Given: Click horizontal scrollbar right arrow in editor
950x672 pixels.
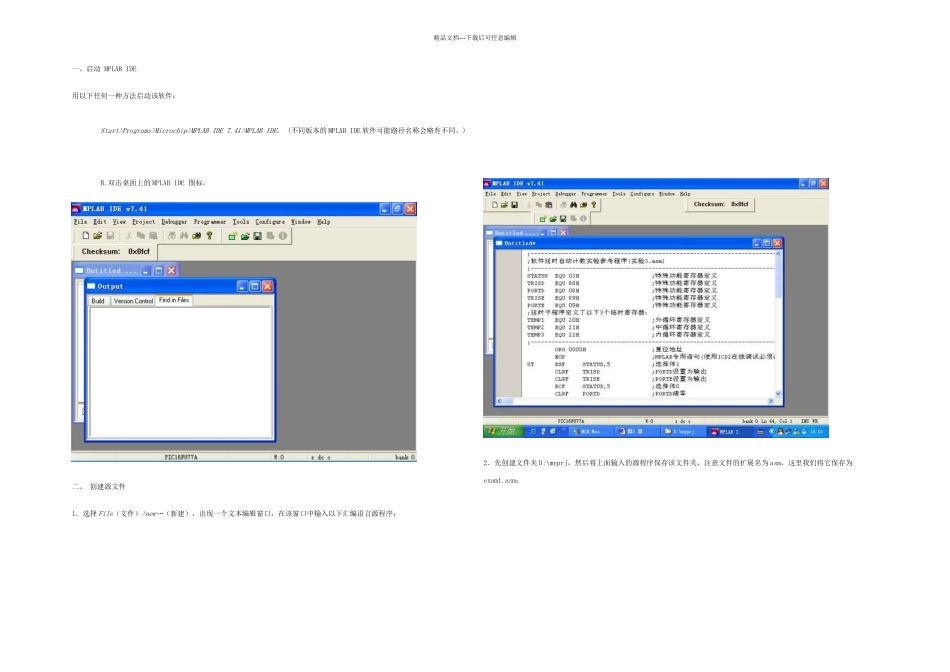Looking at the screenshot, I should tap(771, 401).
